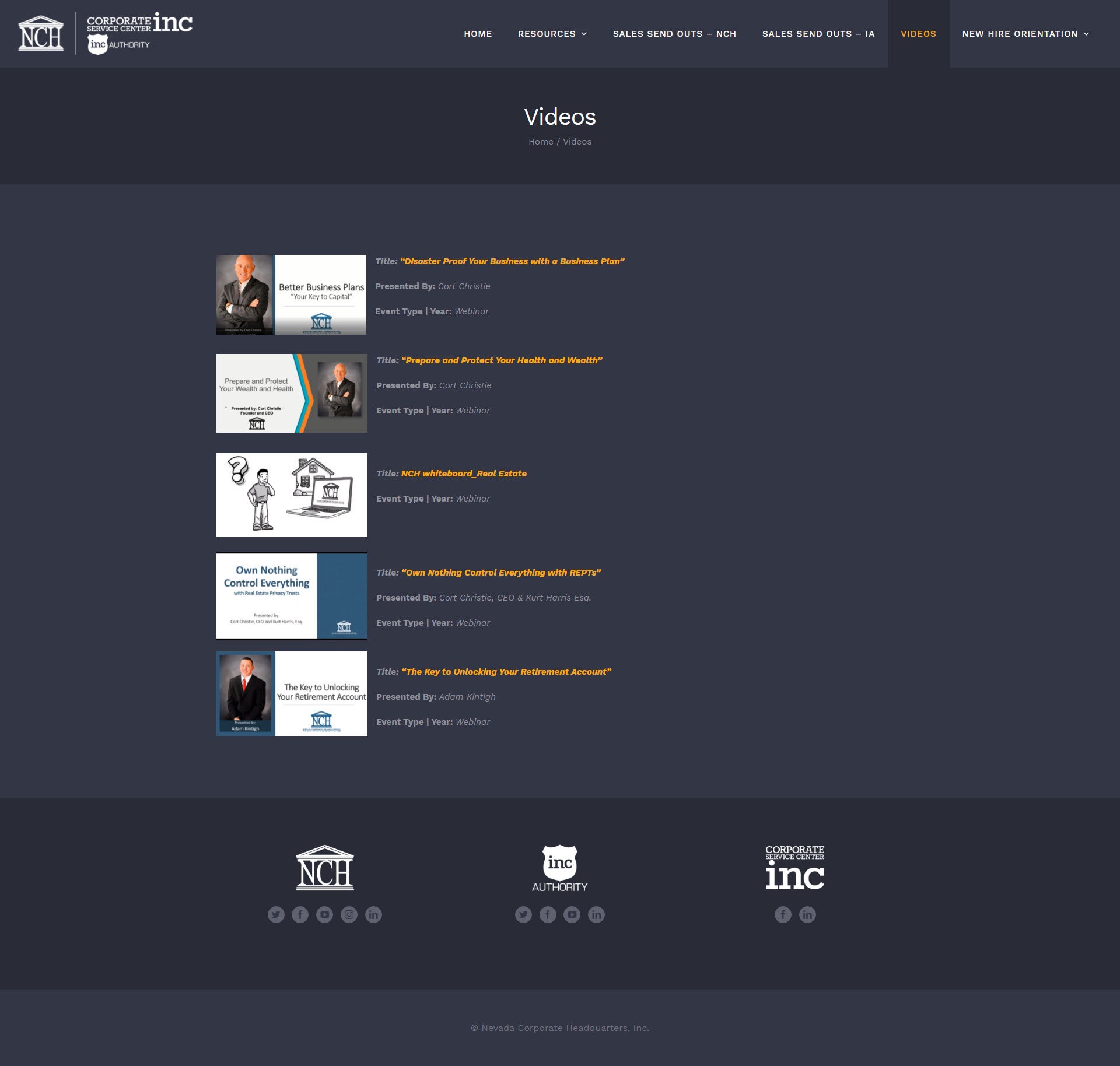Open NCH Instagram icon in footer
Viewport: 1120px width, 1066px height.
coord(349,914)
